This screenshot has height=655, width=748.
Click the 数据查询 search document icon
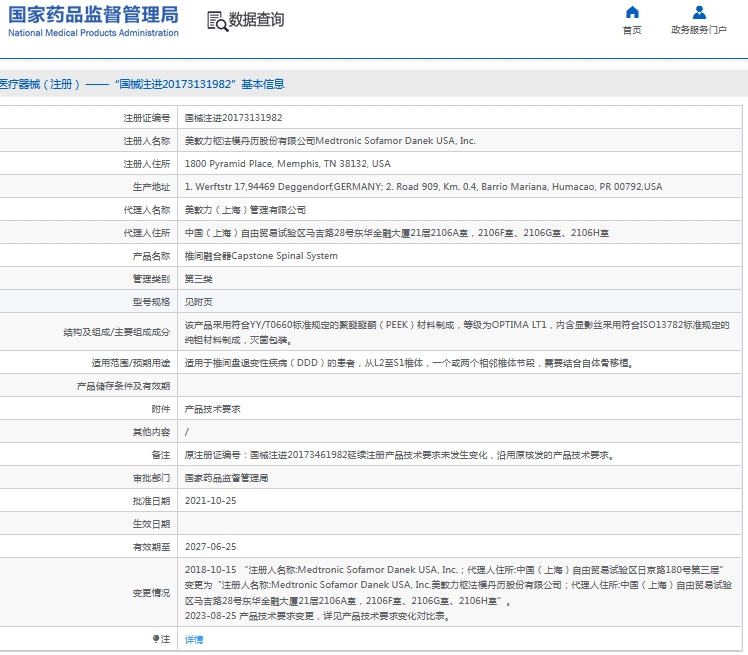tap(218, 21)
